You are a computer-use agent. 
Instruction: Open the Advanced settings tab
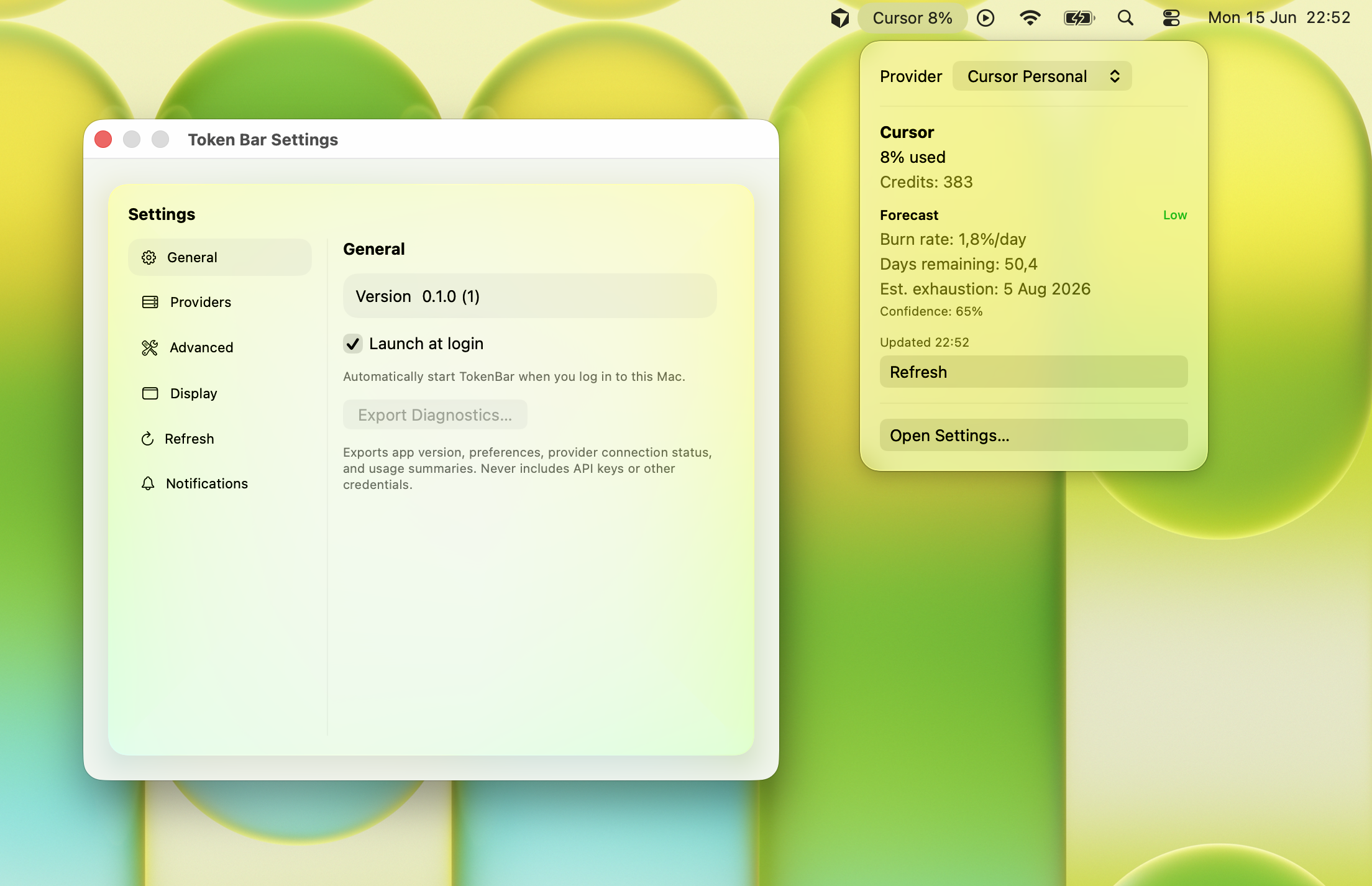220,347
